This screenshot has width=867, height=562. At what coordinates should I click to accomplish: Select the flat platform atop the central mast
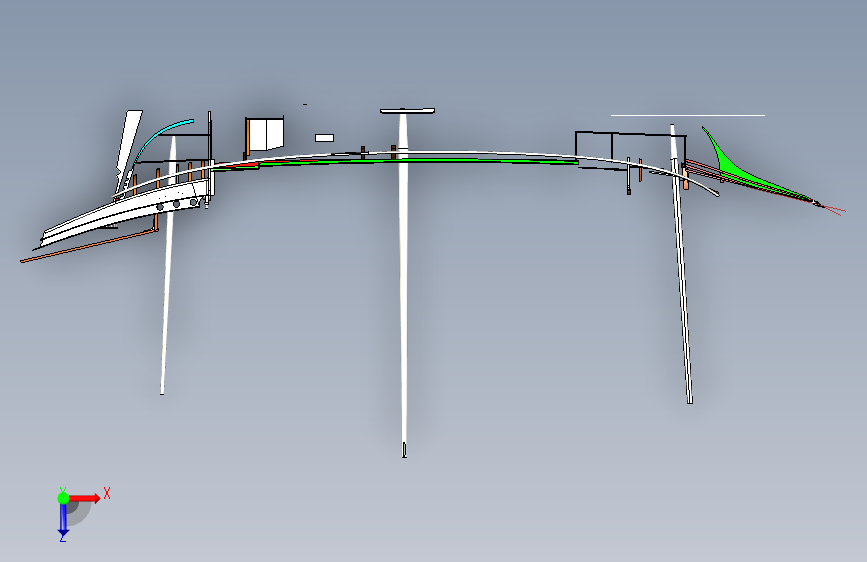point(407,111)
